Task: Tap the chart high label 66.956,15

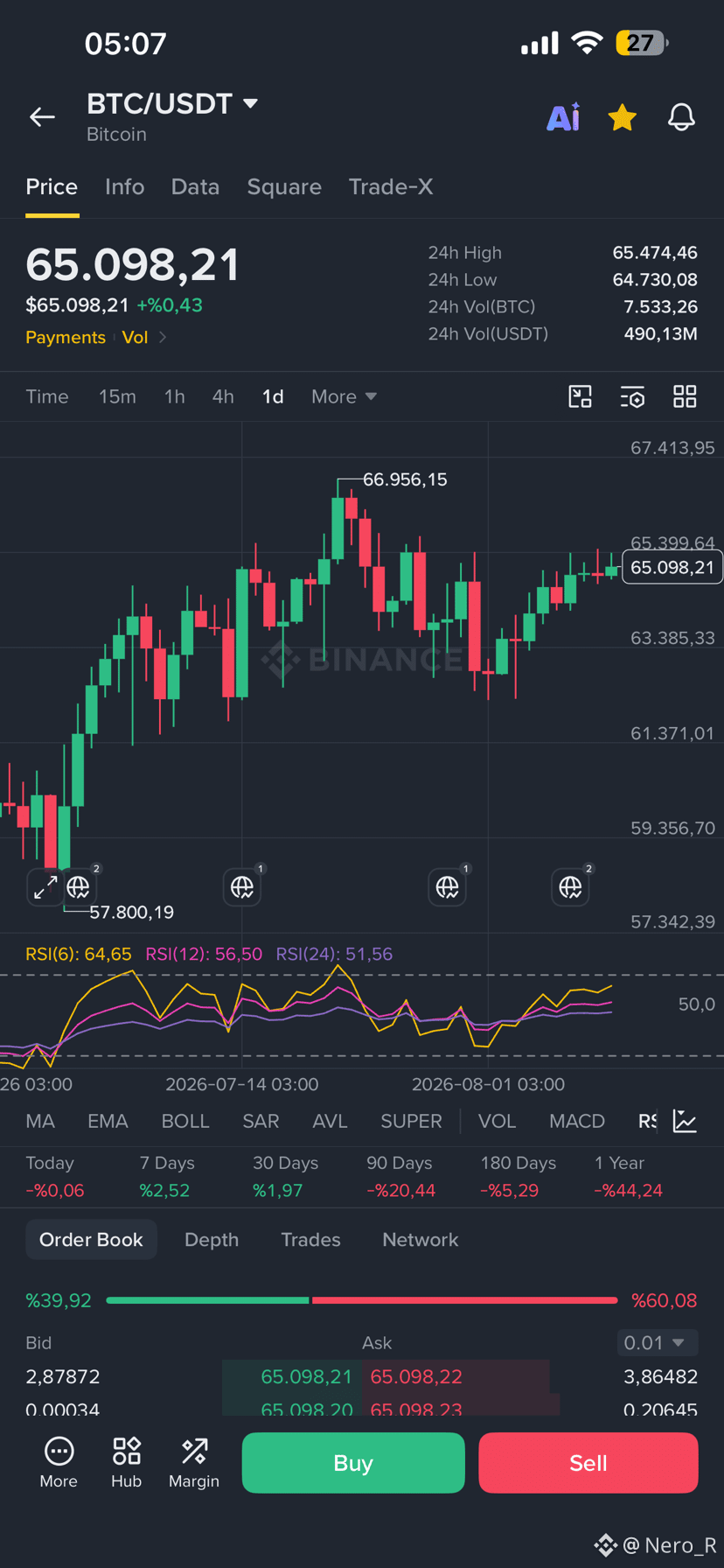Action: (x=405, y=479)
